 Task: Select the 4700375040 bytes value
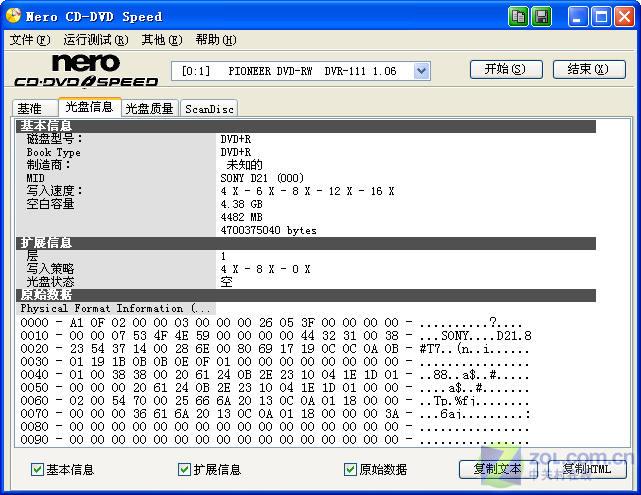coord(268,231)
